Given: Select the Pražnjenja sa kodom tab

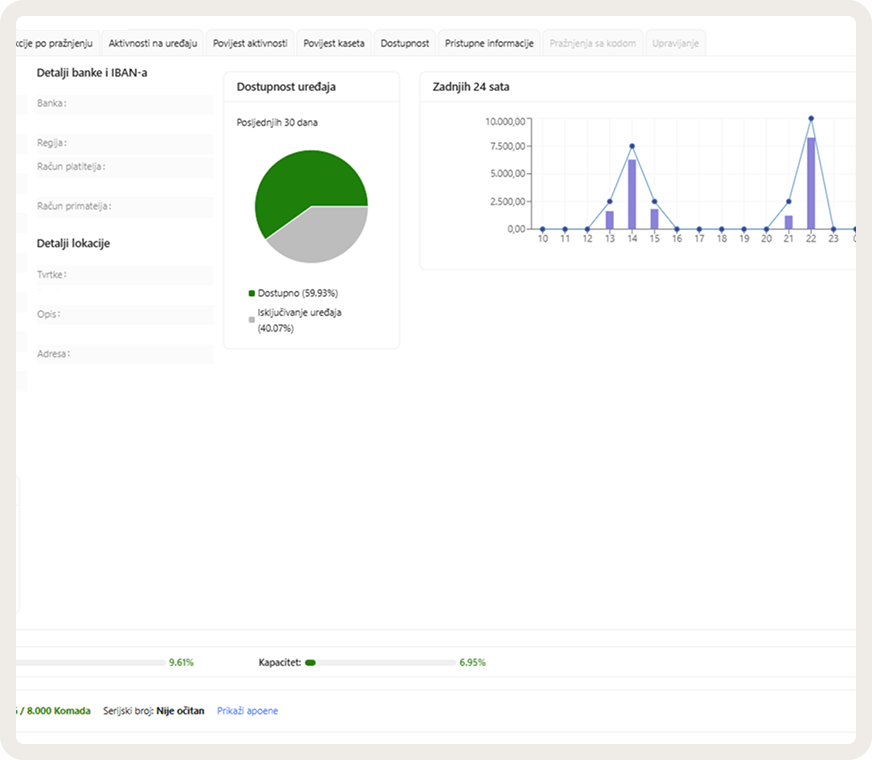Looking at the screenshot, I should (x=593, y=43).
